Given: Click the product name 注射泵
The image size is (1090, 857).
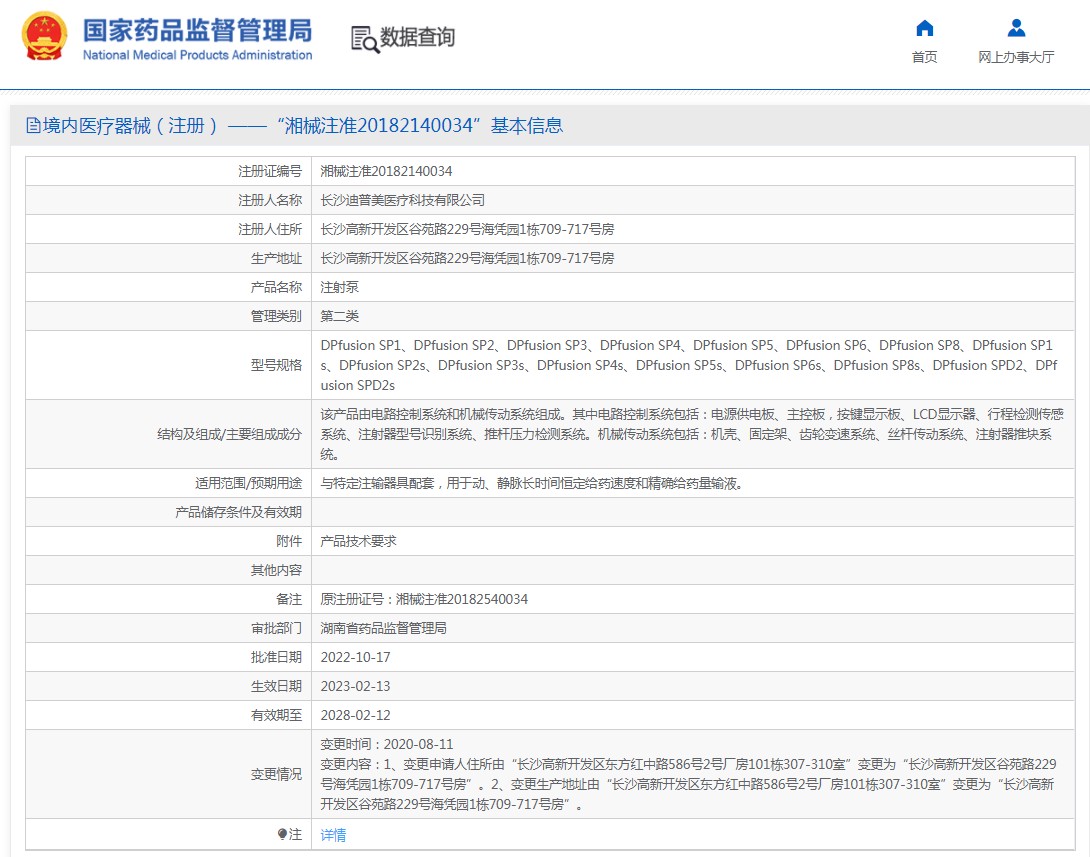Looking at the screenshot, I should coord(339,287).
